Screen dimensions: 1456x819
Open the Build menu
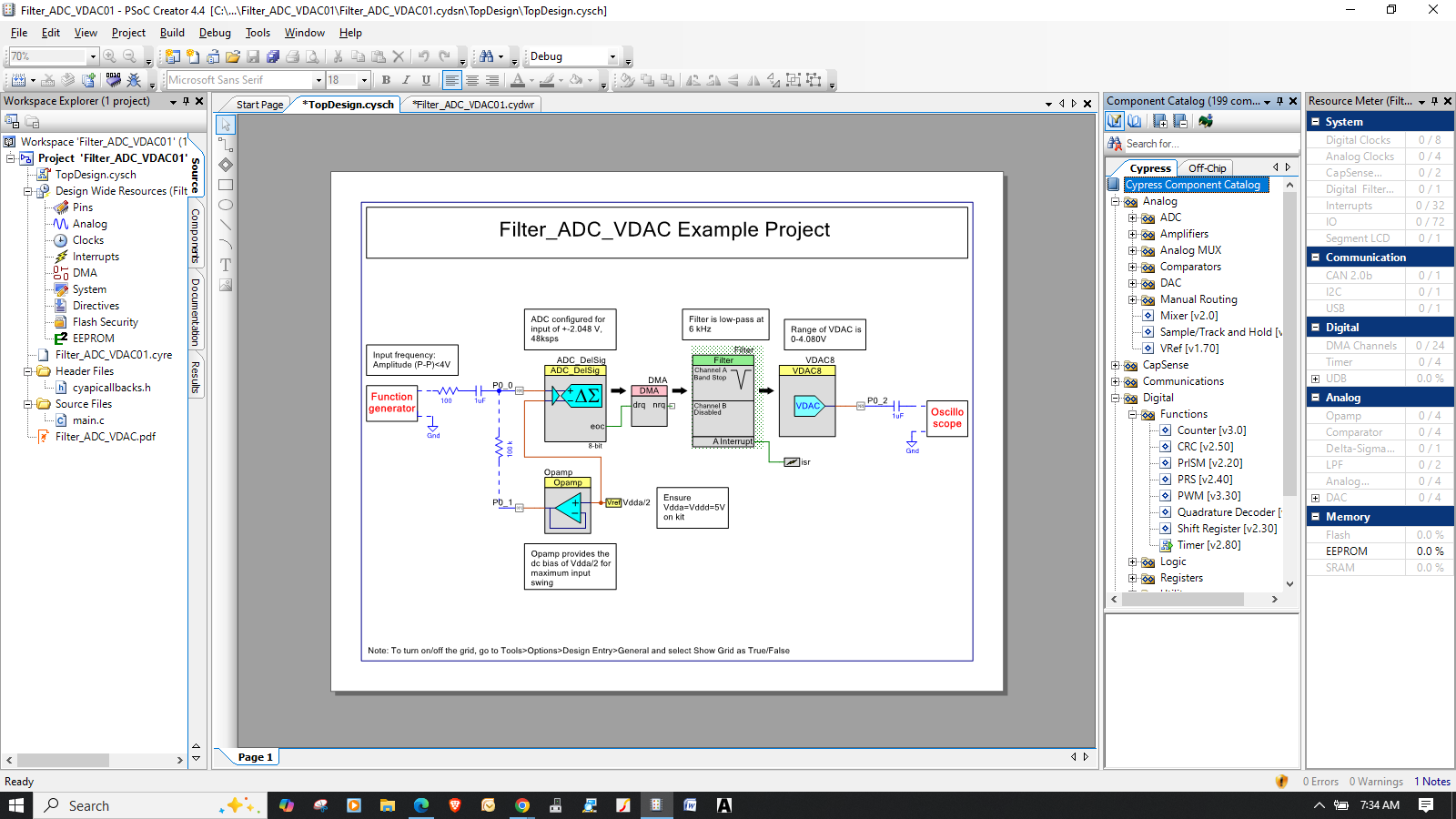coord(172,33)
